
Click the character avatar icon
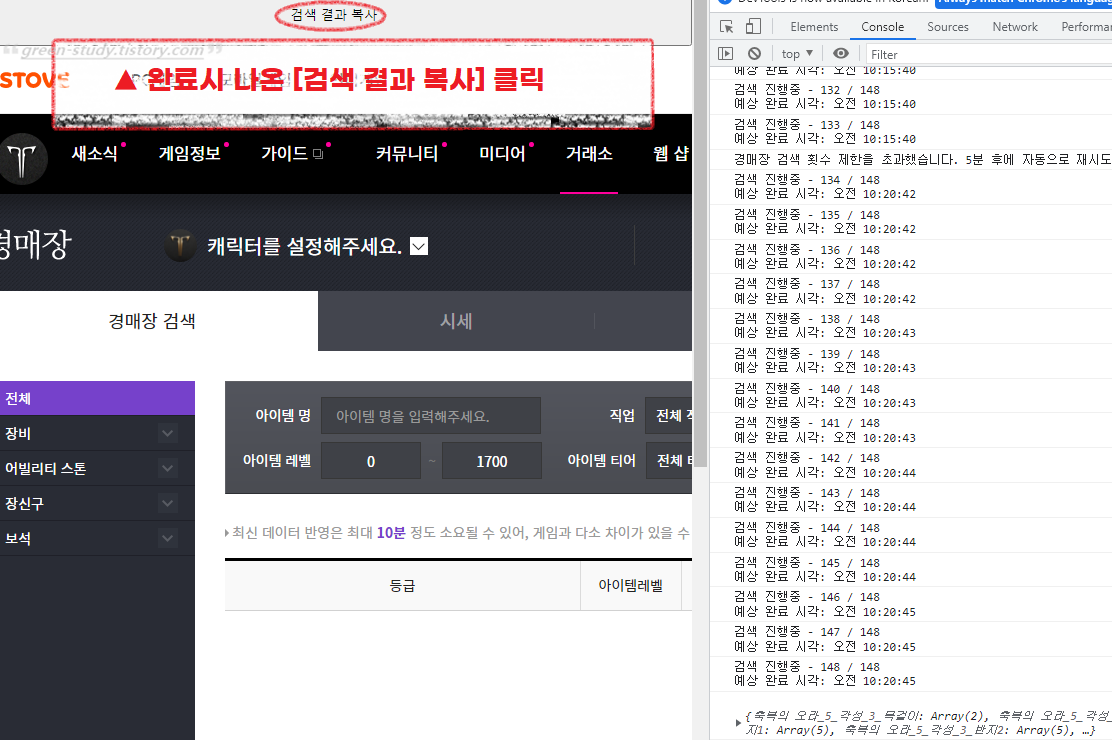(180, 246)
